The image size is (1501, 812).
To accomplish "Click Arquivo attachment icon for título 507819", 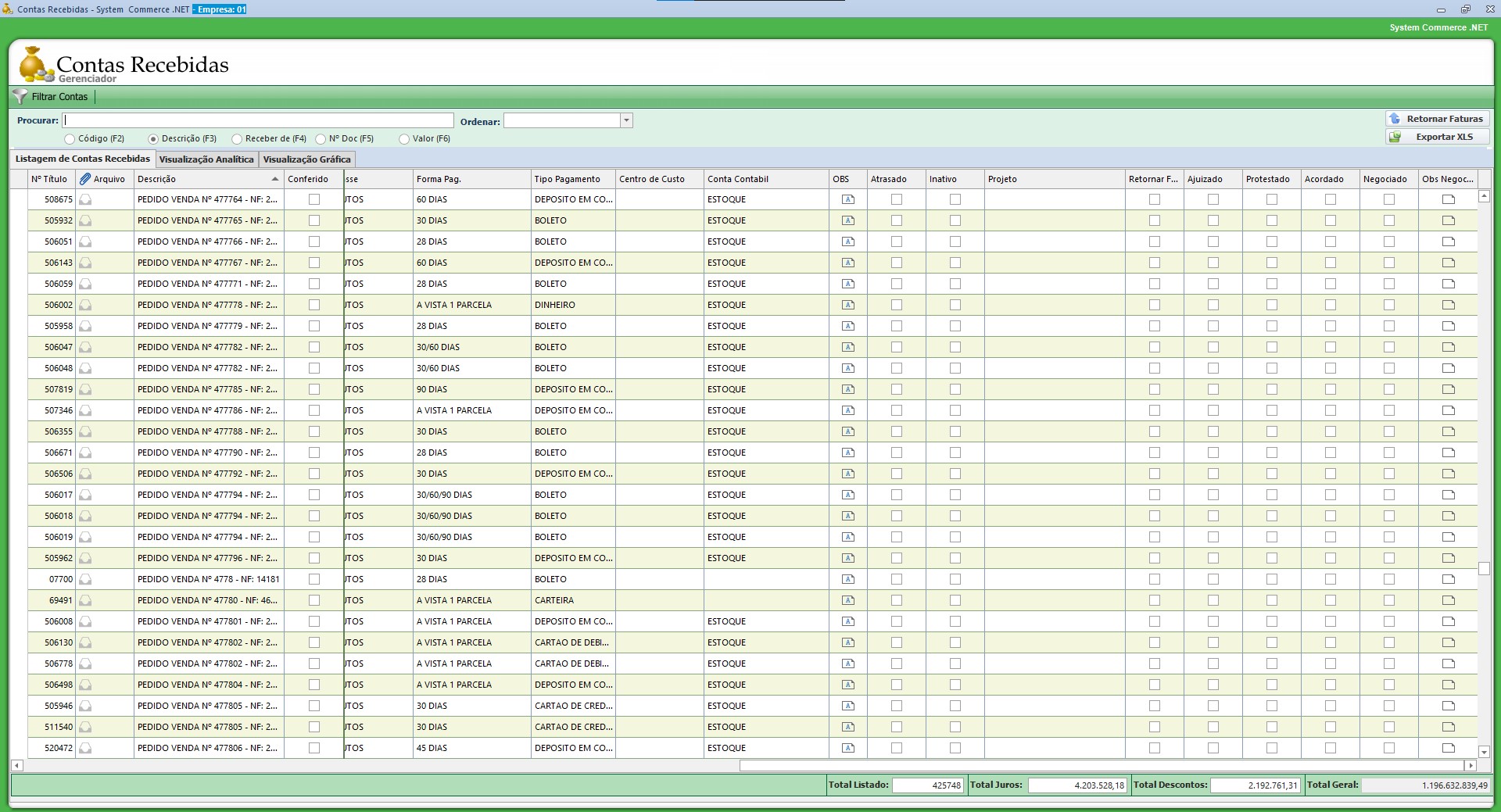I will click(x=85, y=389).
